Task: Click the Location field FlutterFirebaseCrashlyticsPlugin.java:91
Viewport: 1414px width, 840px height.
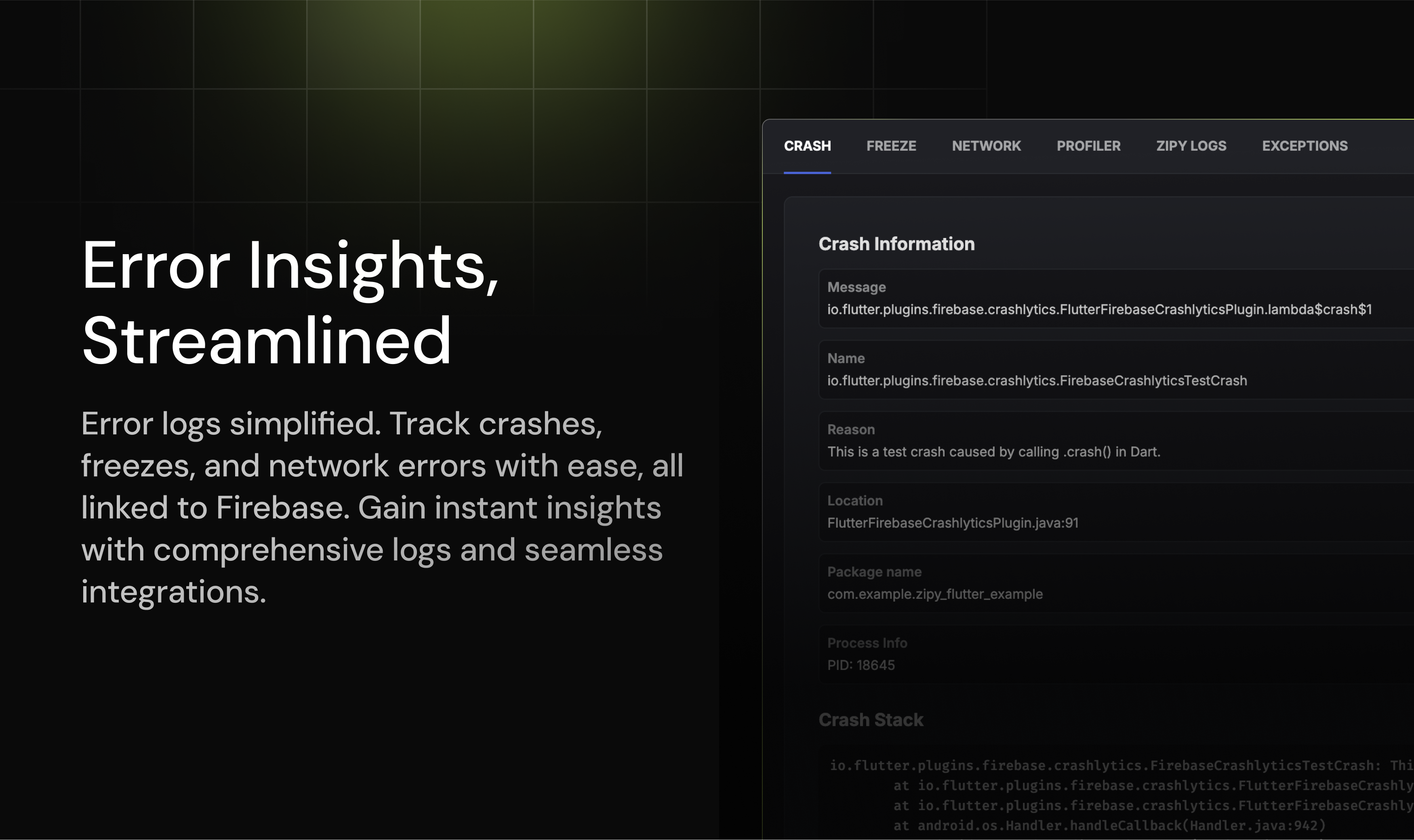Action: point(952,523)
